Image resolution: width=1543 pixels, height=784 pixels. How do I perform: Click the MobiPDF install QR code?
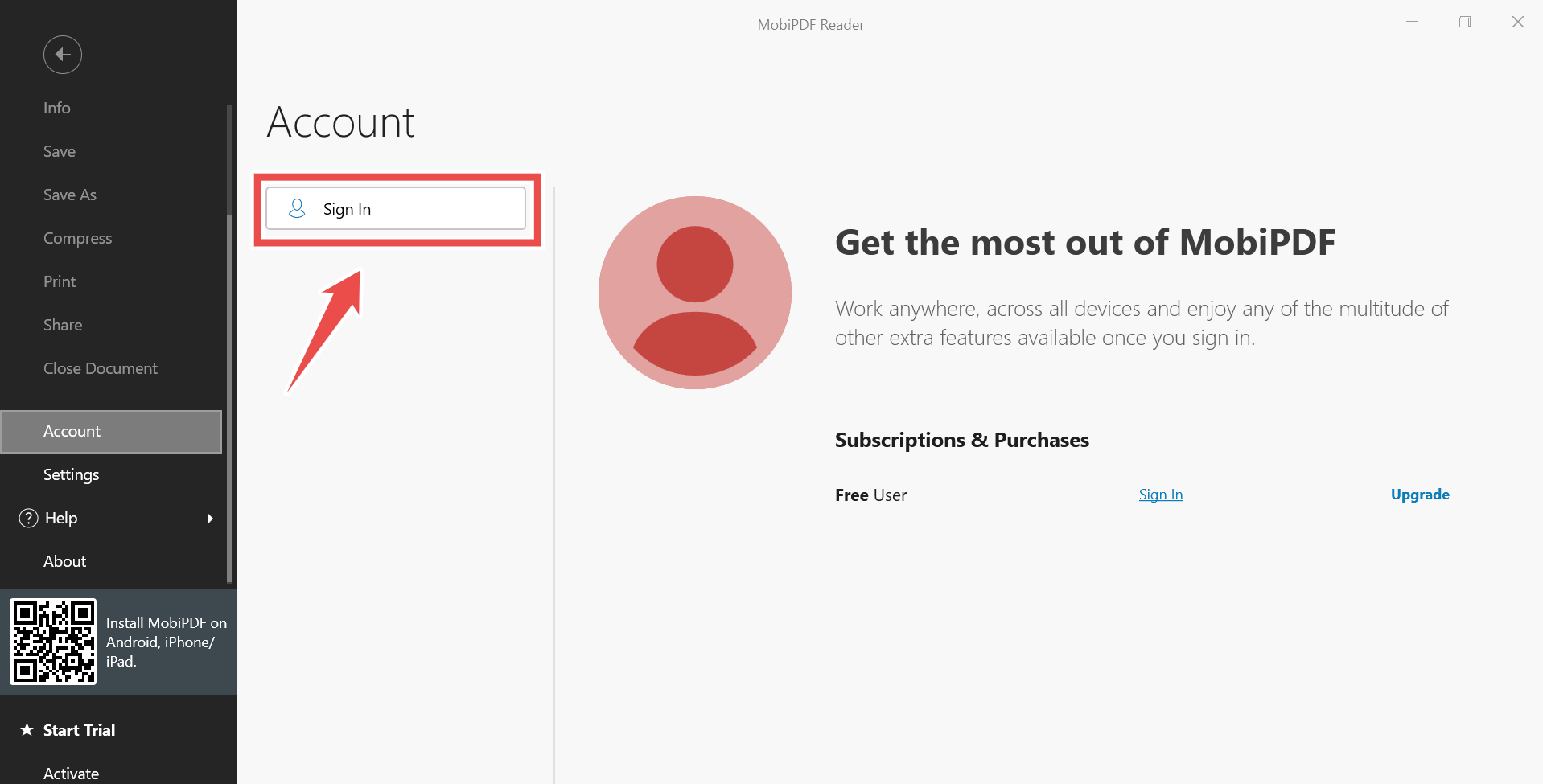click(x=53, y=642)
